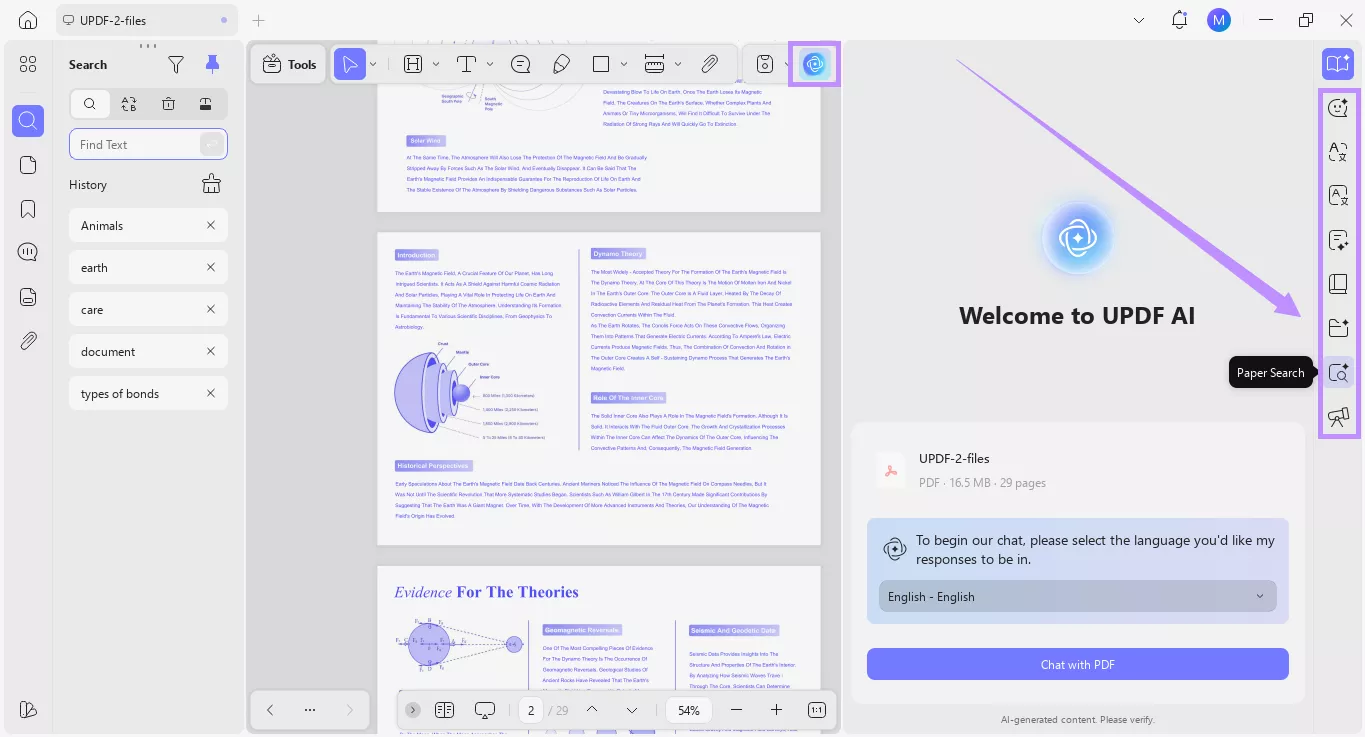Open the summarize sparkle note icon
The width and height of the screenshot is (1365, 737).
(1338, 240)
